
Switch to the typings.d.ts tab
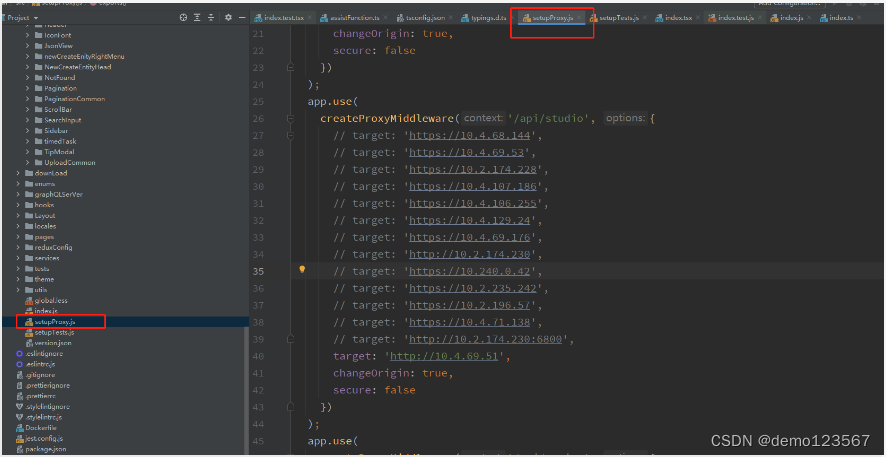point(487,18)
